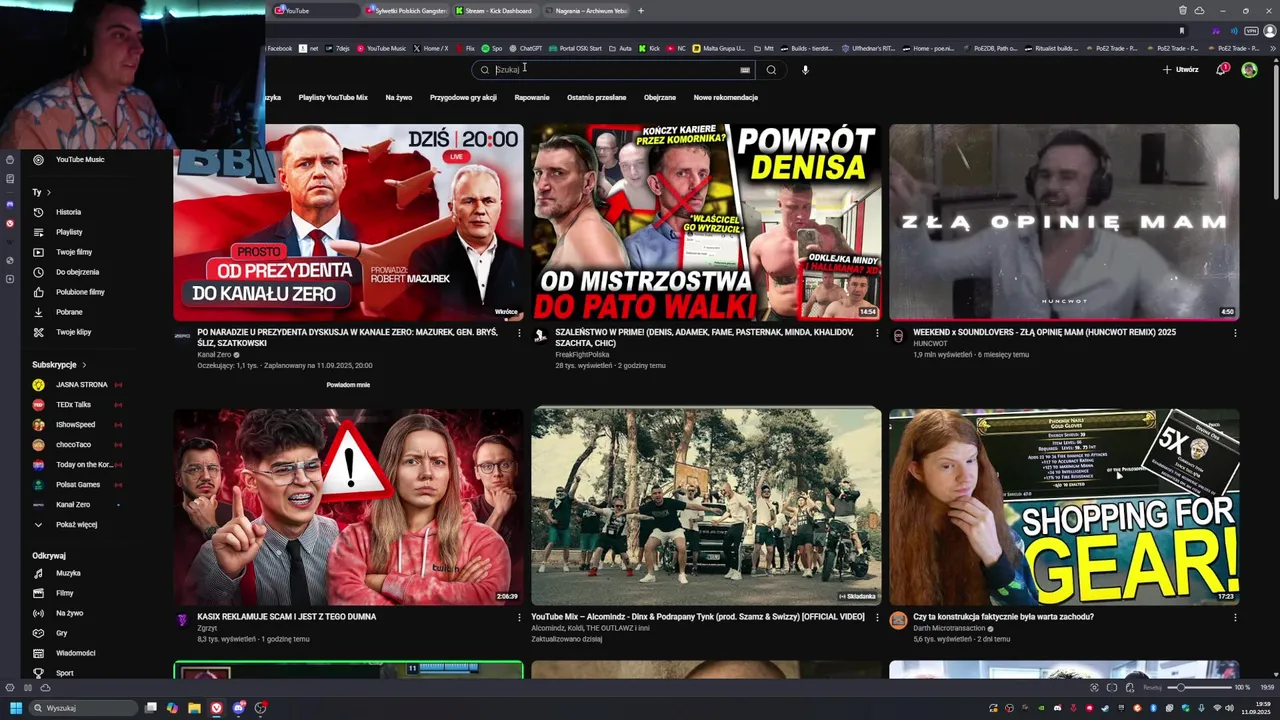This screenshot has width=1280, height=720.
Task: Open YouTube Music from the sidebar
Action: [x=80, y=159]
